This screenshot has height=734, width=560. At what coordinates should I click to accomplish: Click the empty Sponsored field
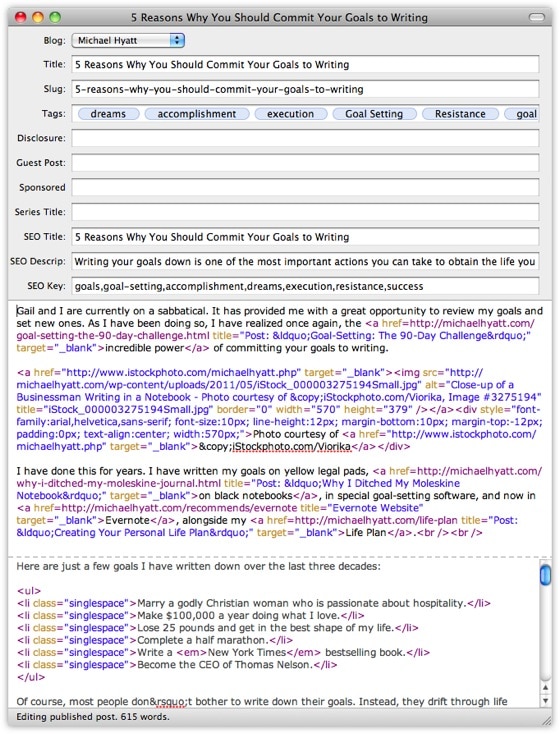(x=305, y=187)
